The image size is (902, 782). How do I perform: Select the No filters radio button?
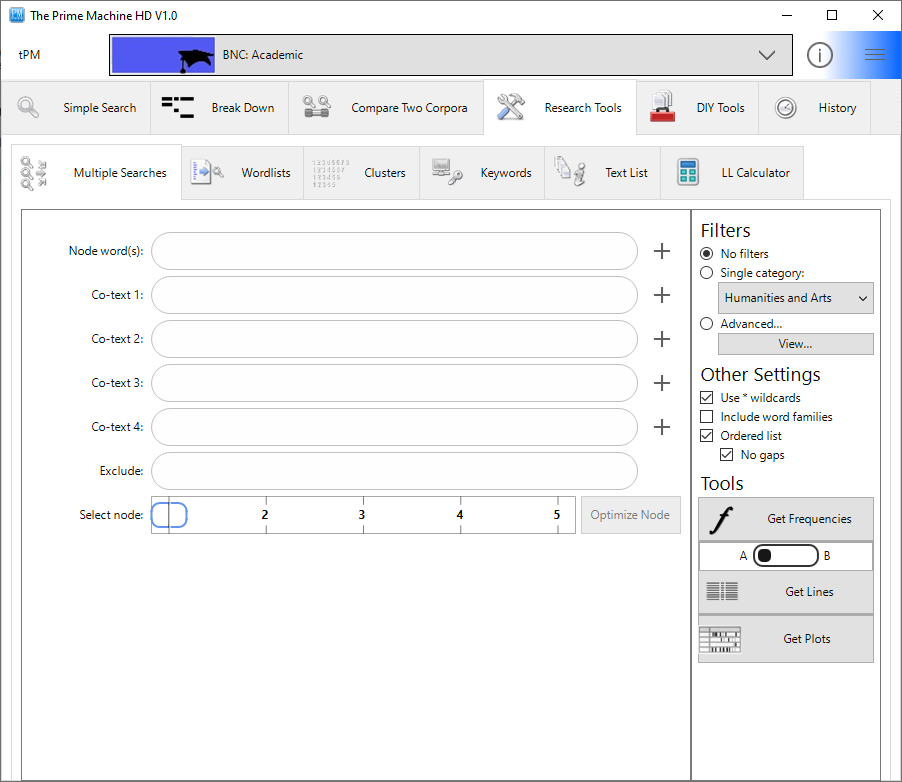pyautogui.click(x=706, y=254)
